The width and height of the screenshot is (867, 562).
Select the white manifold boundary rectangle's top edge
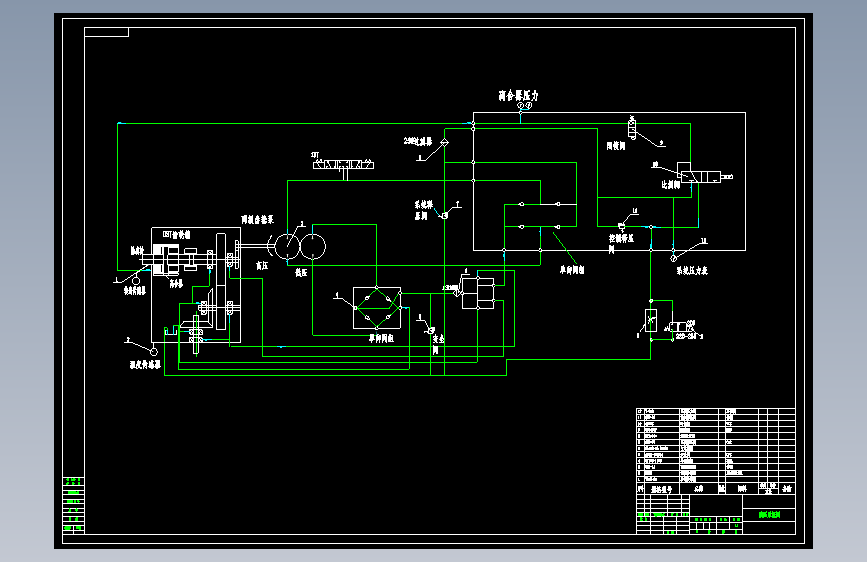609,112
